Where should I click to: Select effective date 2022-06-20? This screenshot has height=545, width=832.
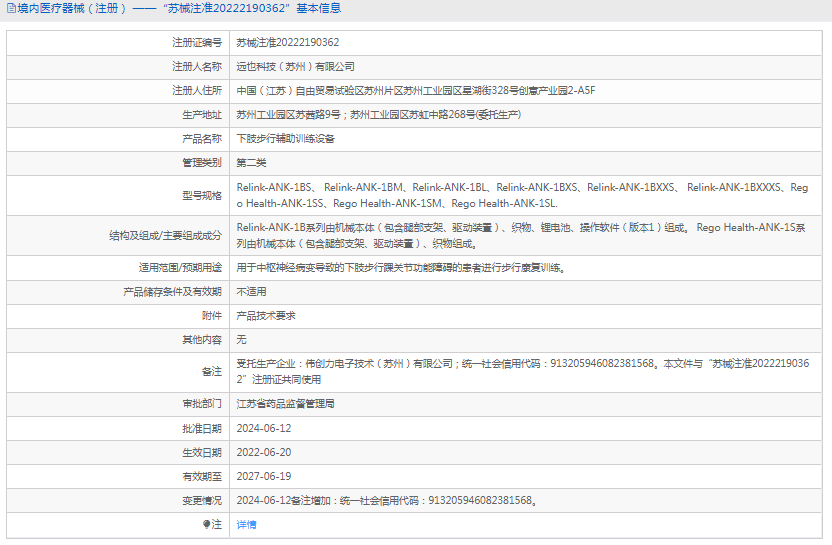pos(264,452)
